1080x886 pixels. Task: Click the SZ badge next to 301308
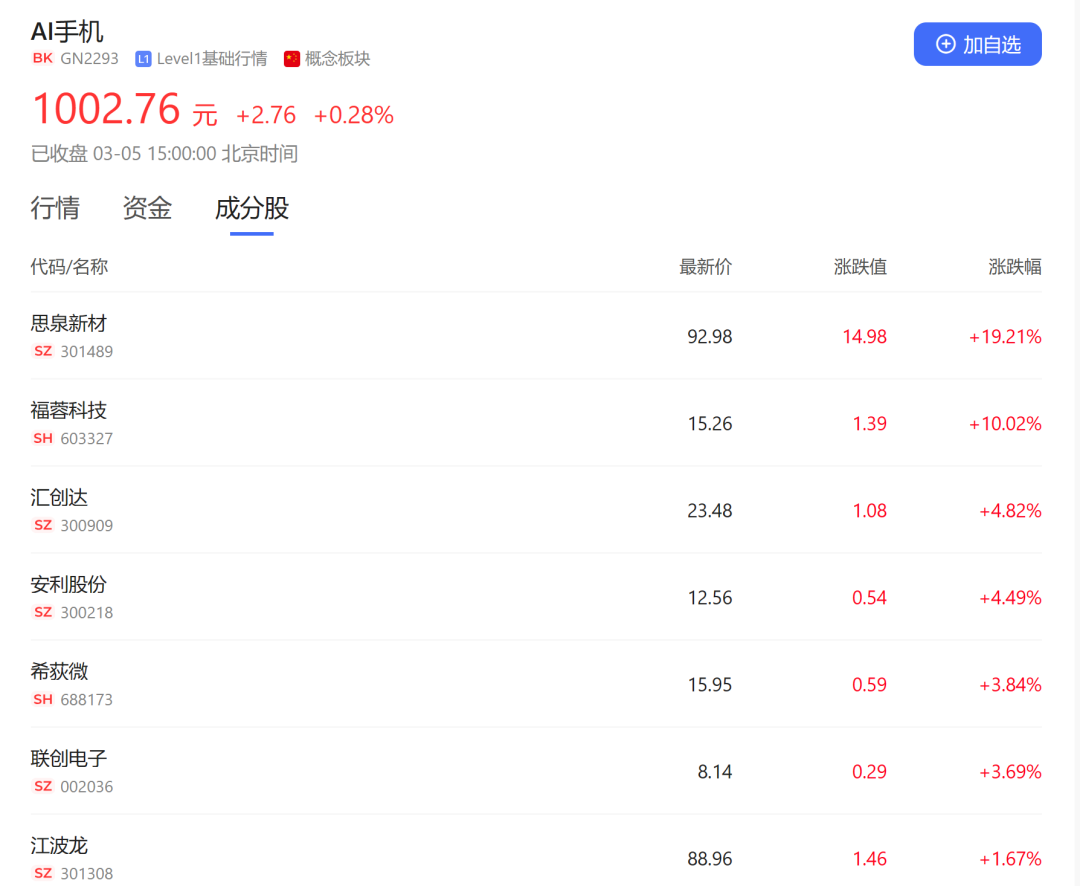click(43, 874)
